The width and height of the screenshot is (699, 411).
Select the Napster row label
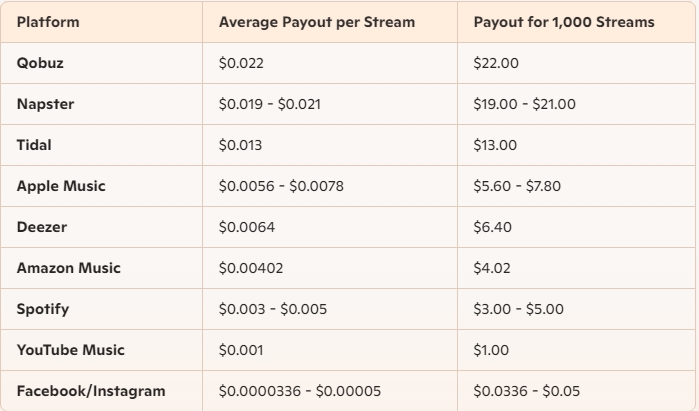tap(45, 104)
